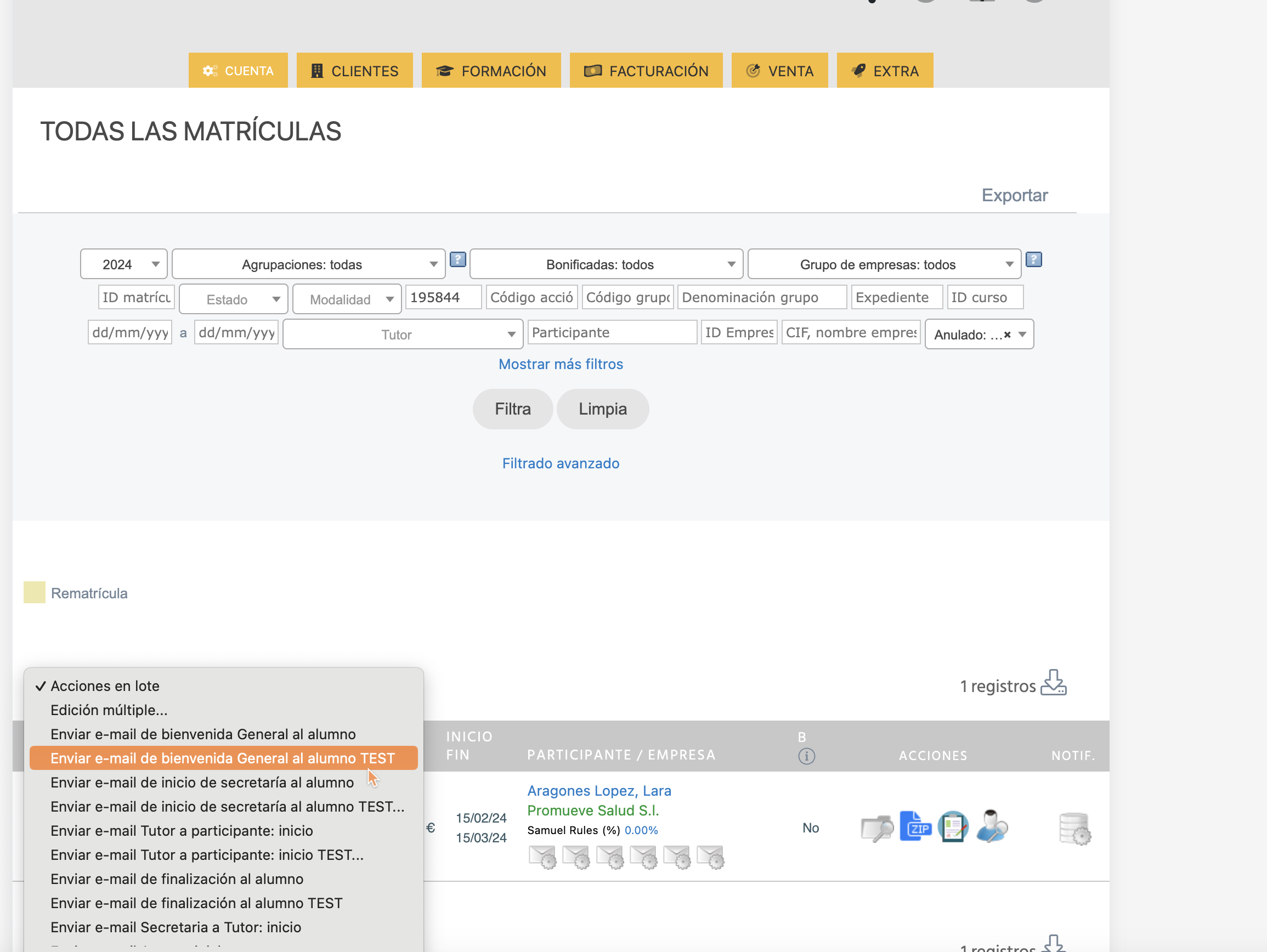Click the ZIP download icon in Acciones
This screenshot has height=952, width=1267.
coord(915,826)
